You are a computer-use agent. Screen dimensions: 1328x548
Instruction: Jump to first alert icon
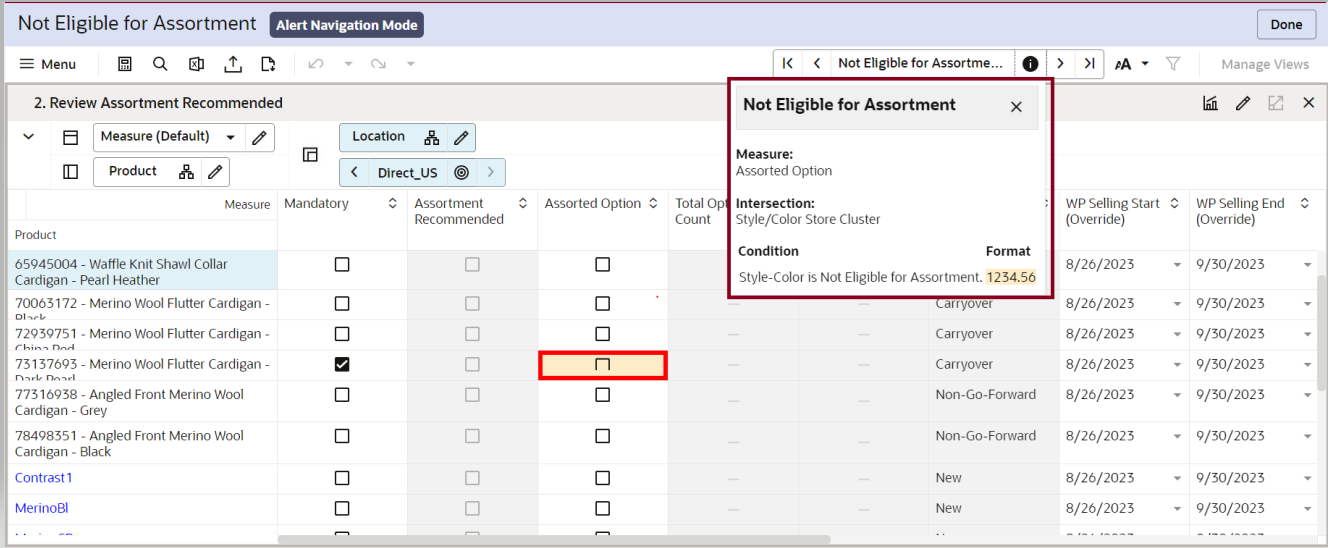pyautogui.click(x=788, y=63)
